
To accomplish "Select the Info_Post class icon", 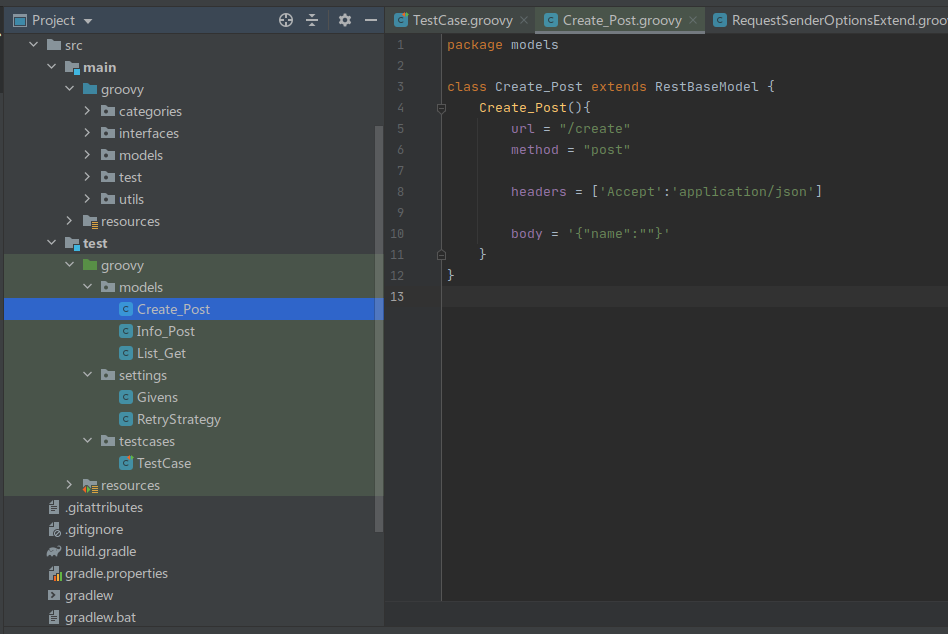I will (x=126, y=331).
